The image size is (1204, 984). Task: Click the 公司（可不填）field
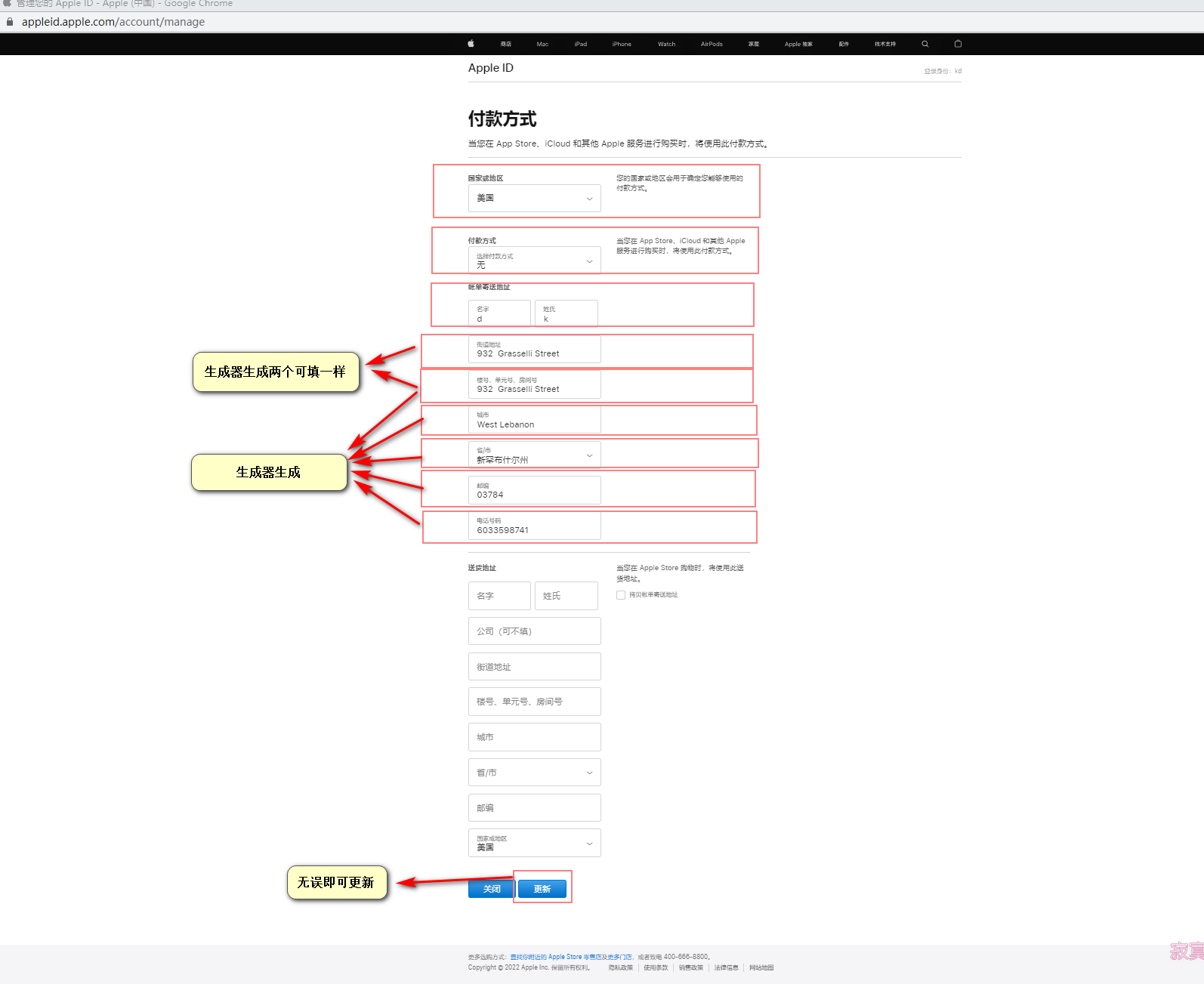[534, 631]
